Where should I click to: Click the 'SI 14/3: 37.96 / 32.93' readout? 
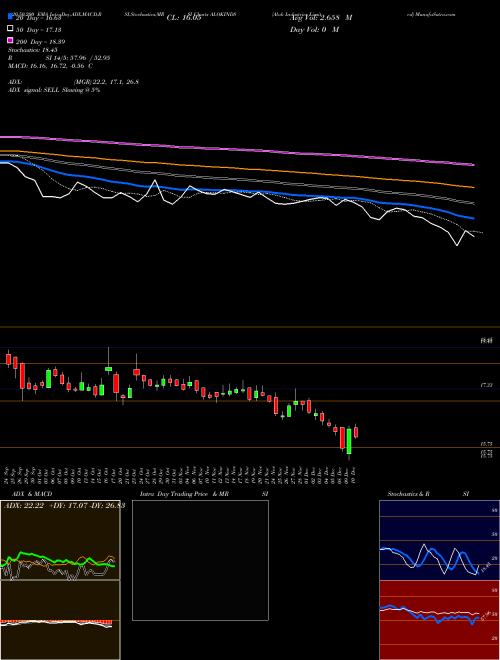click(78, 58)
